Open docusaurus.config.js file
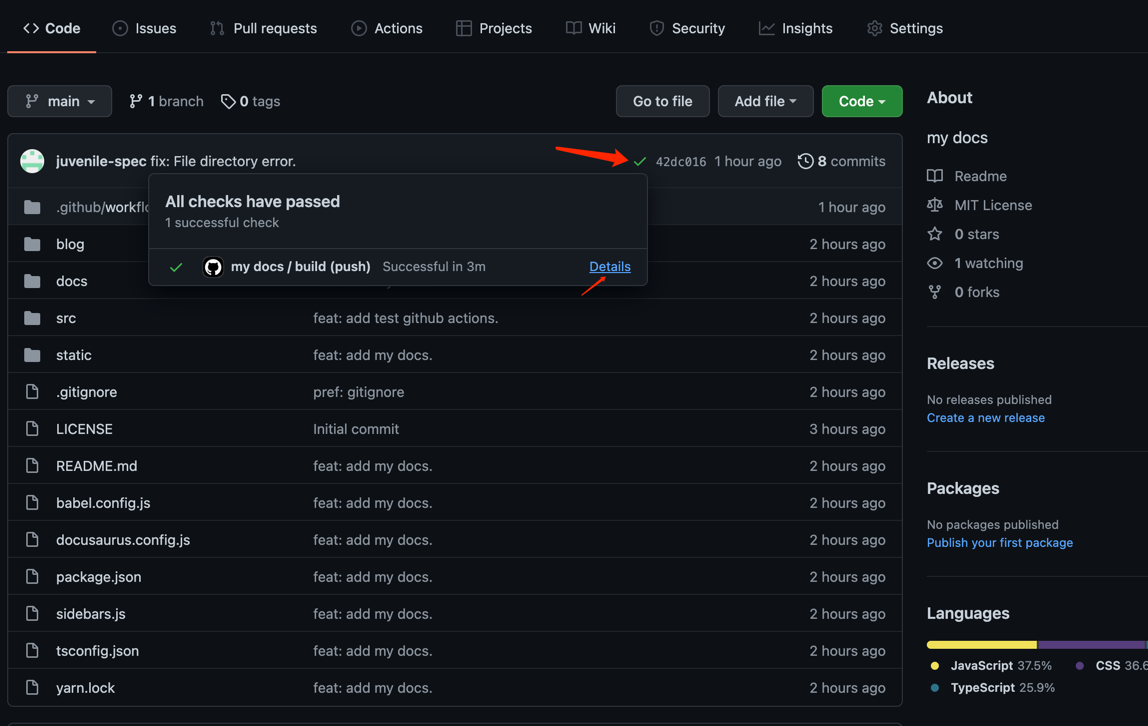The image size is (1148, 726). tap(123, 540)
